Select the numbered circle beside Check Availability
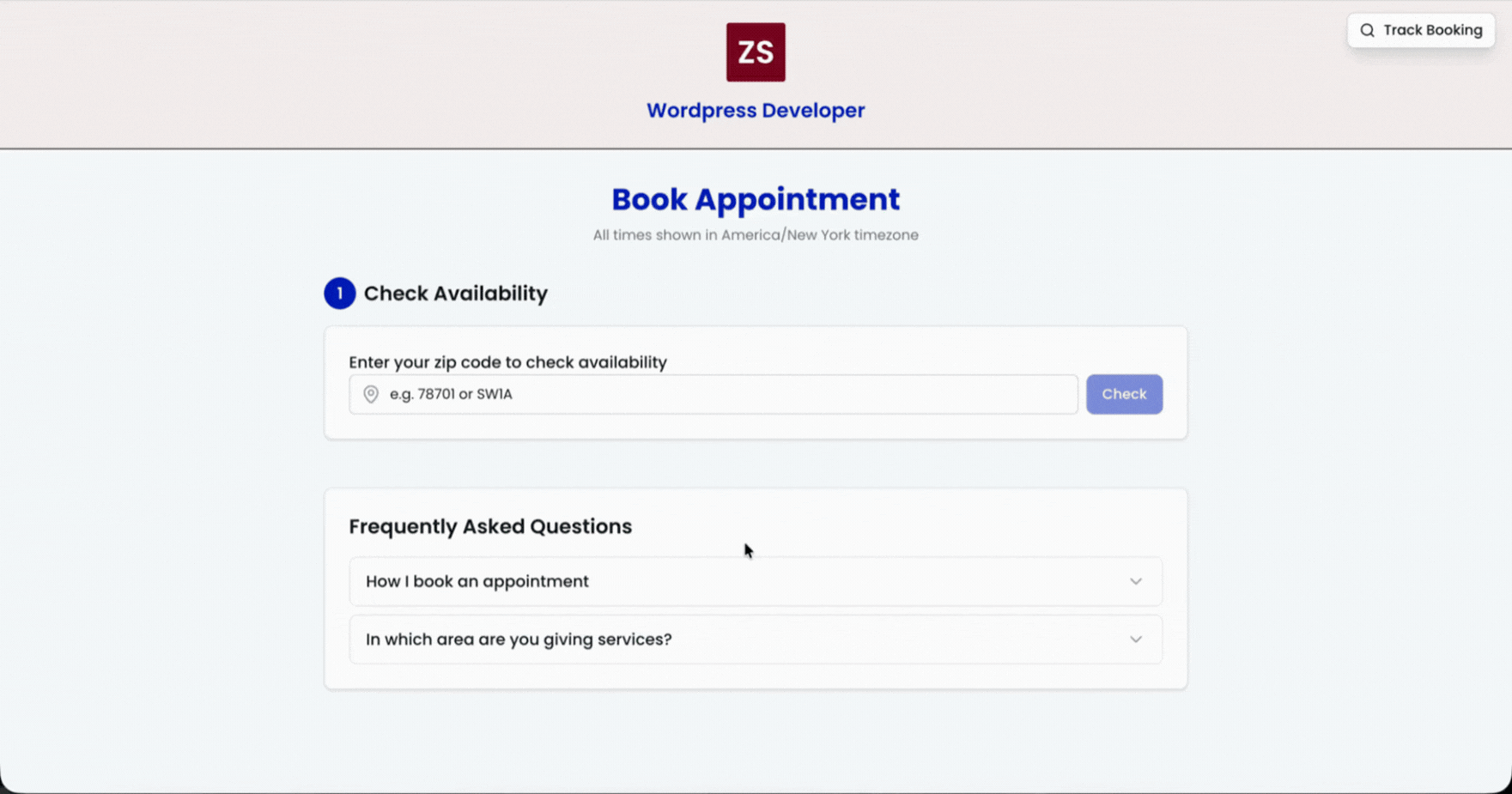 (339, 293)
